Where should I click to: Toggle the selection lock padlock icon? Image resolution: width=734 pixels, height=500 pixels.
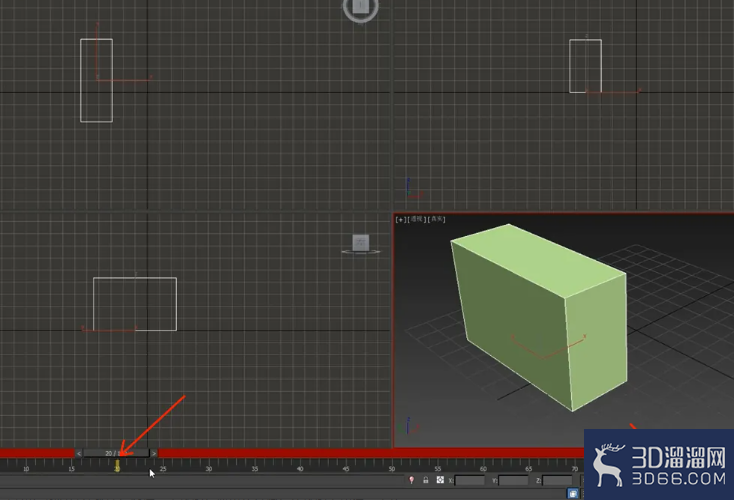point(426,480)
